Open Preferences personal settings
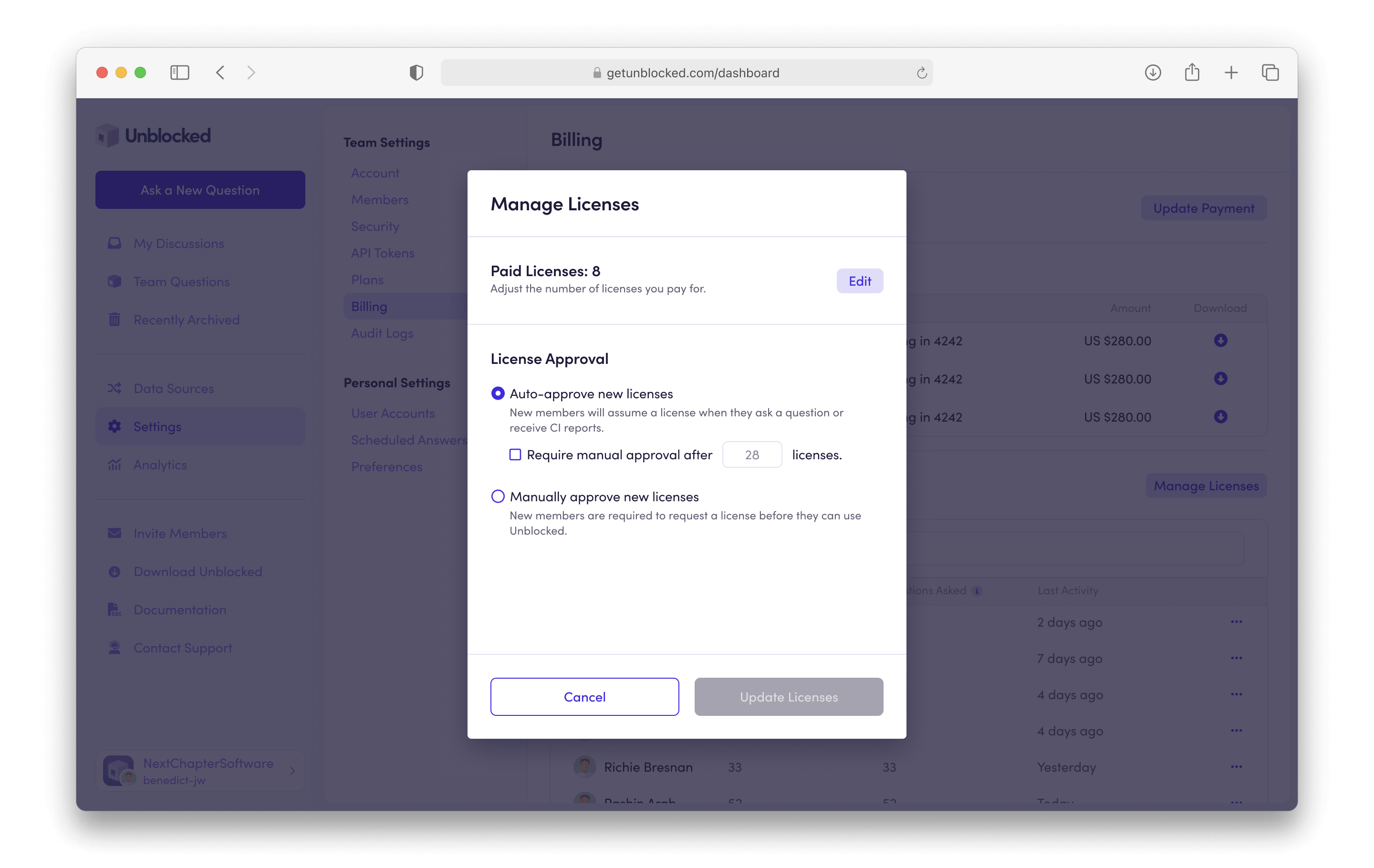This screenshot has height=868, width=1374. (x=386, y=467)
